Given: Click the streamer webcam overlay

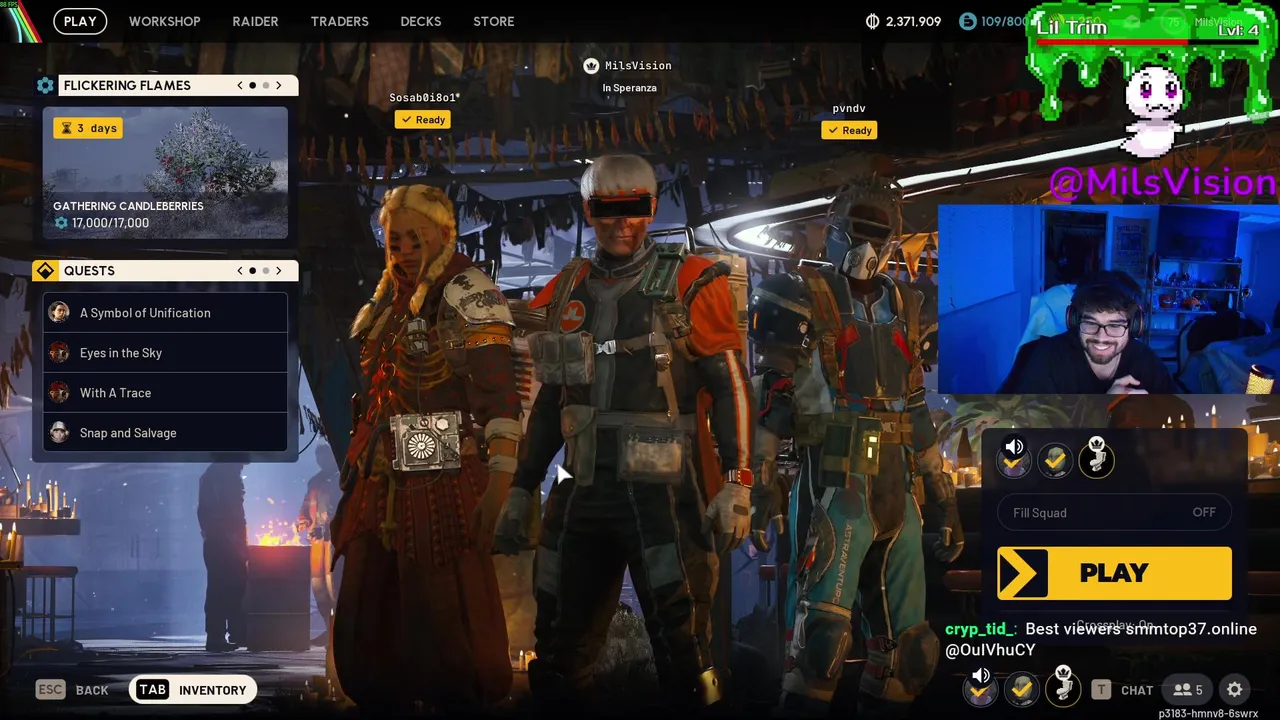Looking at the screenshot, I should tap(1109, 299).
